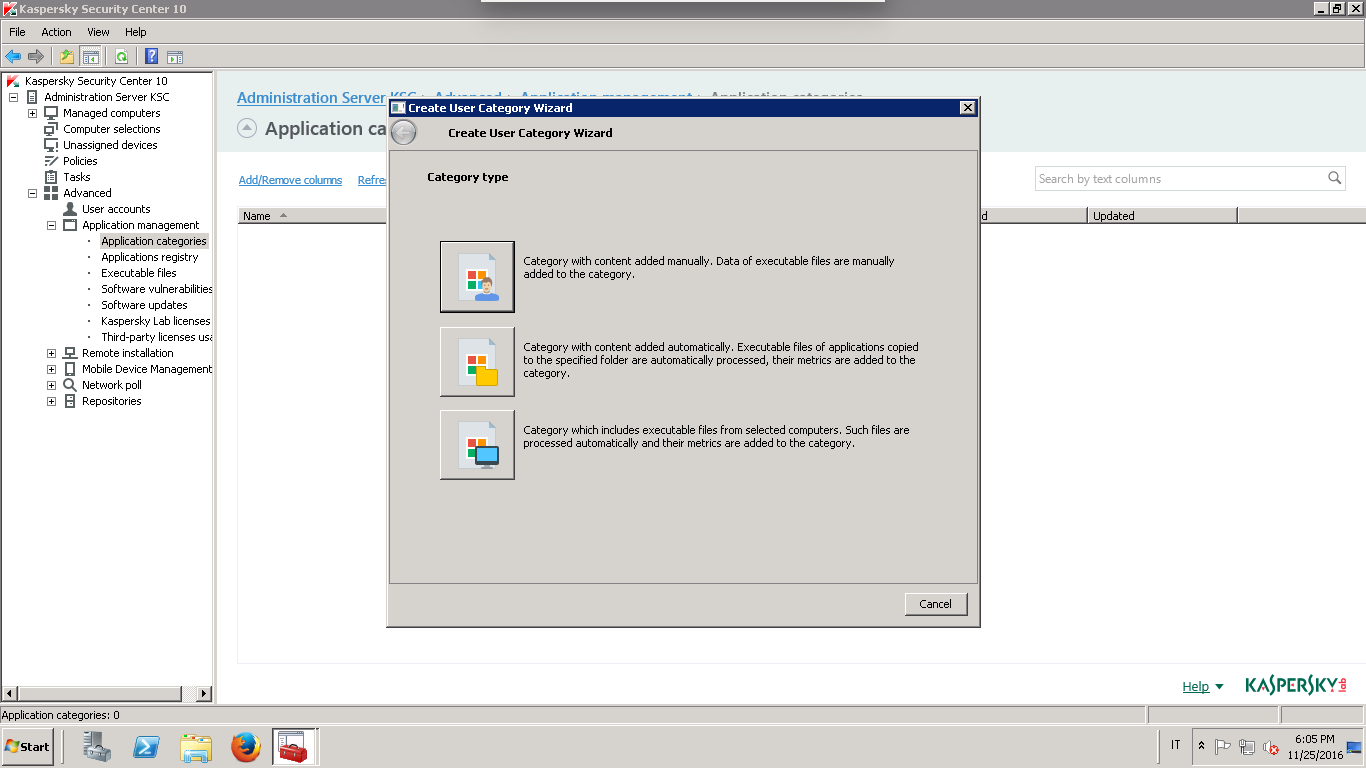The width and height of the screenshot is (1366, 768).
Task: Click the Application management window icon
Action: point(70,225)
